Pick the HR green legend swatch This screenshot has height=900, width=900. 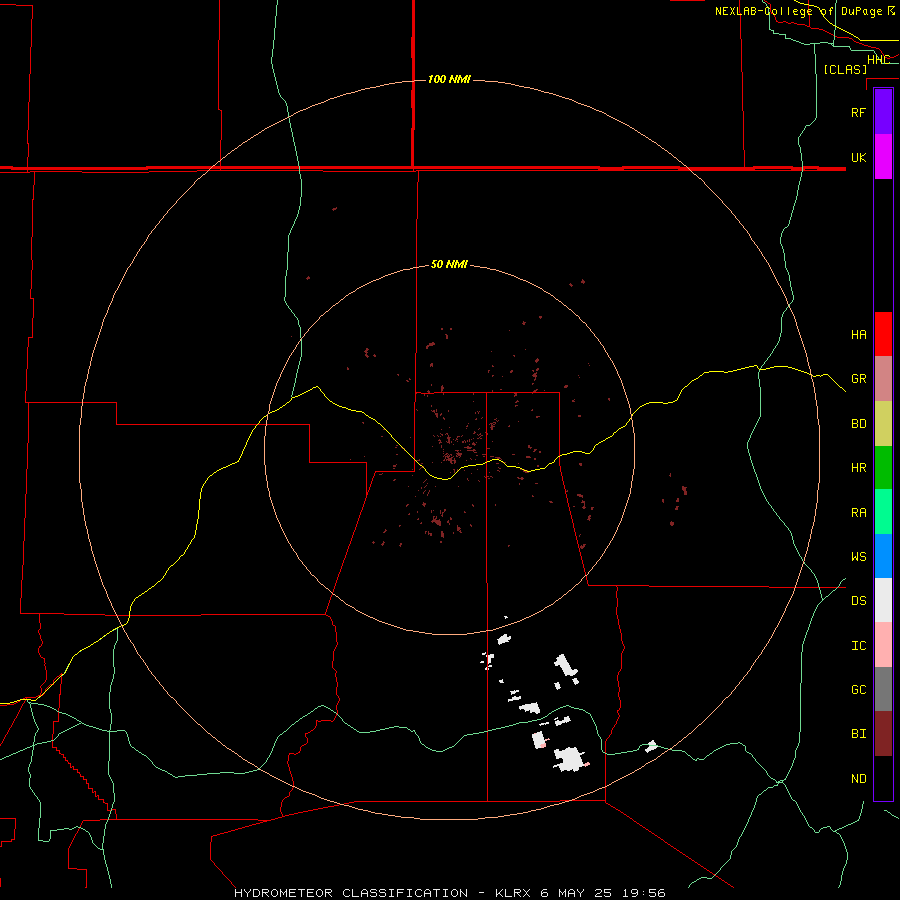click(883, 468)
